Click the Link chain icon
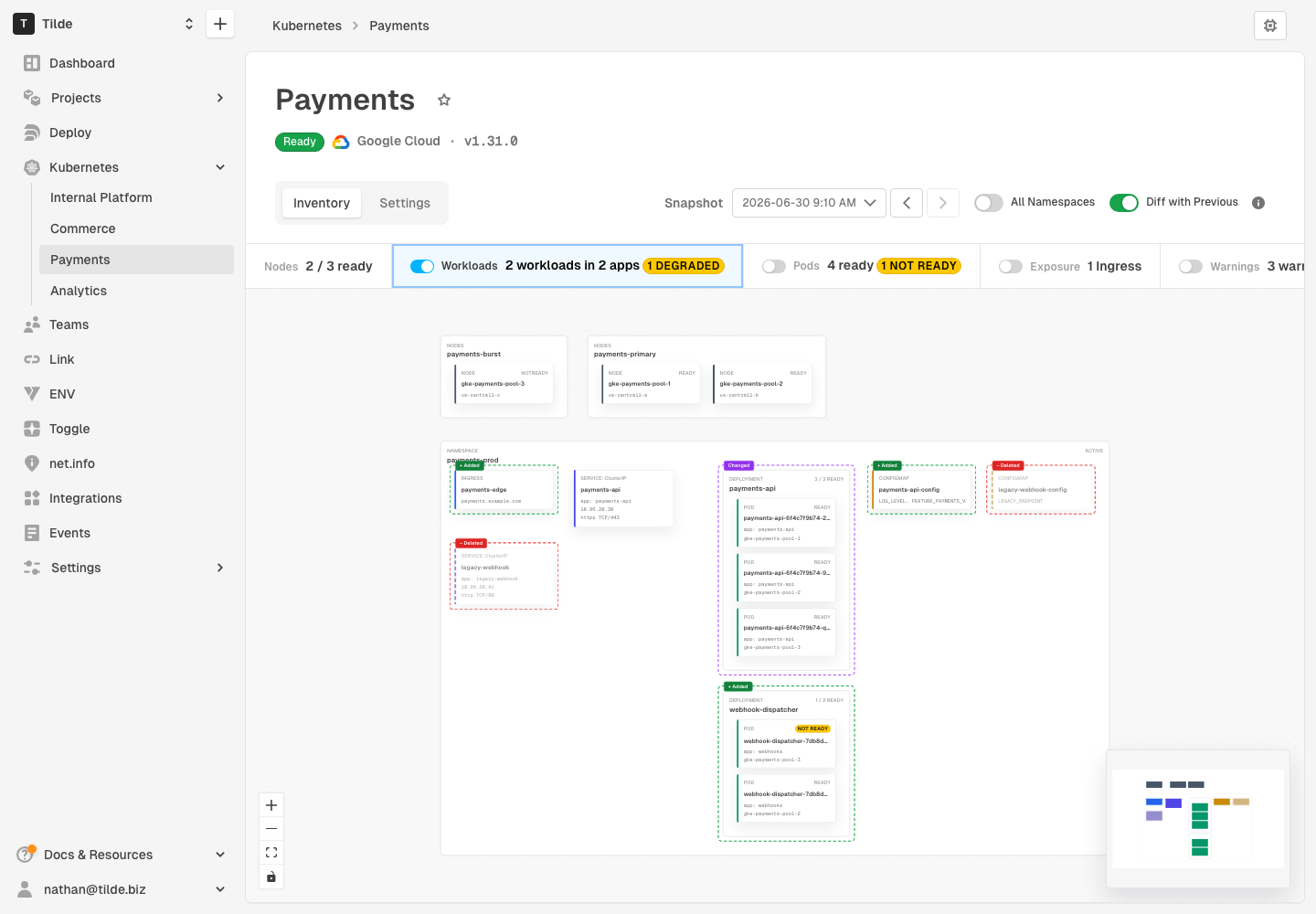This screenshot has height=914, width=1316. pos(32,359)
